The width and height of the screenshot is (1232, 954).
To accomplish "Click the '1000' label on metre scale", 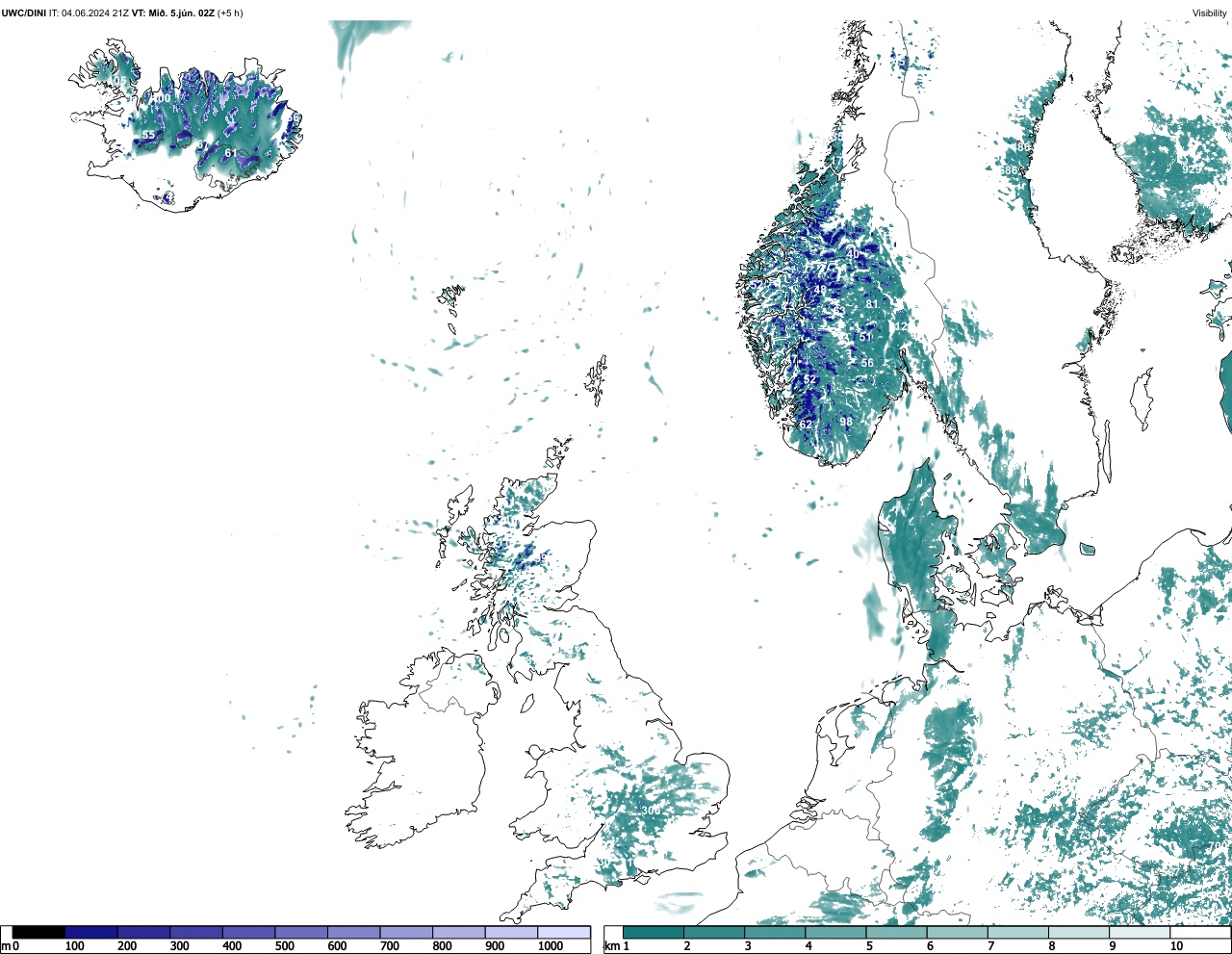I will coord(551,946).
